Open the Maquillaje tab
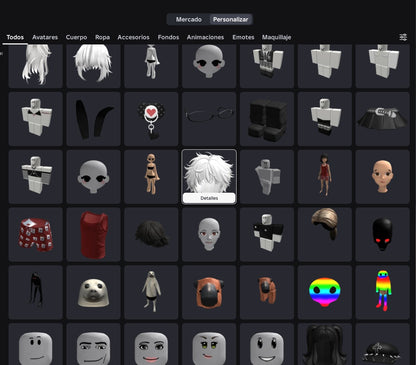 tap(277, 37)
